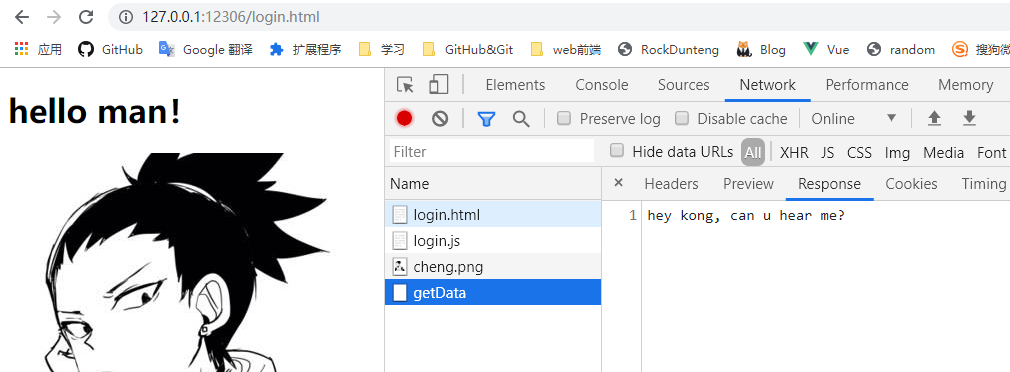This screenshot has width=1010, height=372.
Task: Select the XHR filter type
Action: pos(794,153)
